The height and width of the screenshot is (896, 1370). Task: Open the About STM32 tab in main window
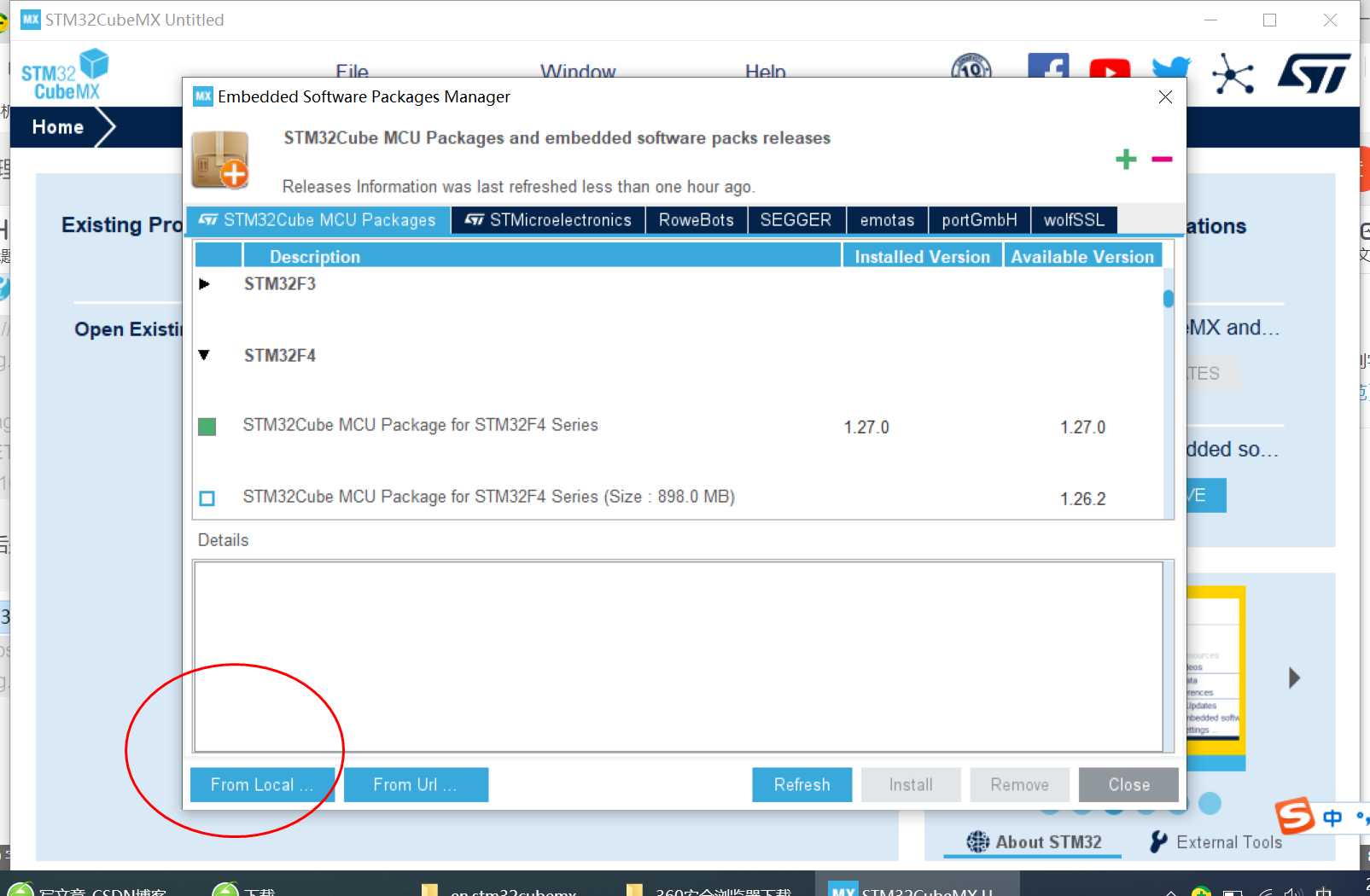1033,842
